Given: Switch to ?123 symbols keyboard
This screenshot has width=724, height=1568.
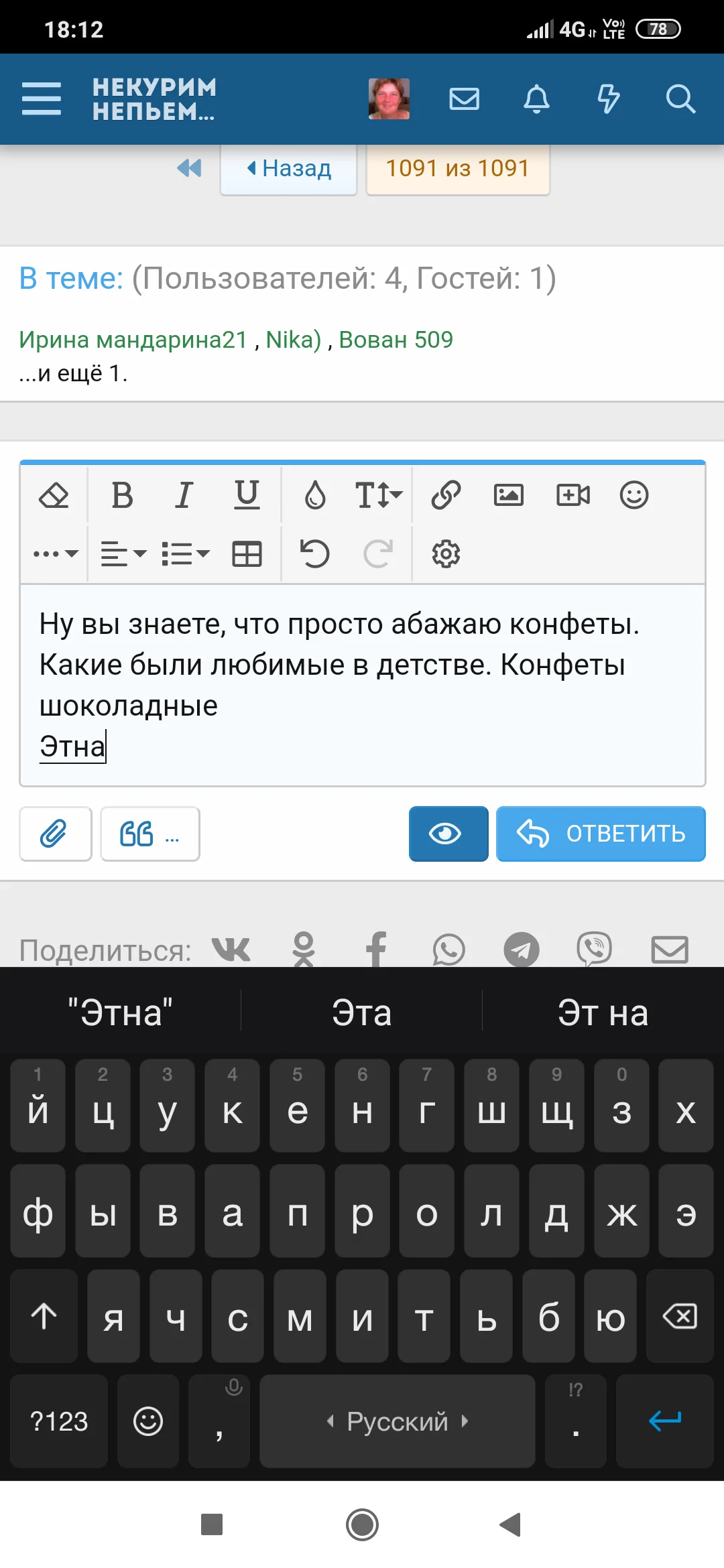Looking at the screenshot, I should coord(59,1421).
